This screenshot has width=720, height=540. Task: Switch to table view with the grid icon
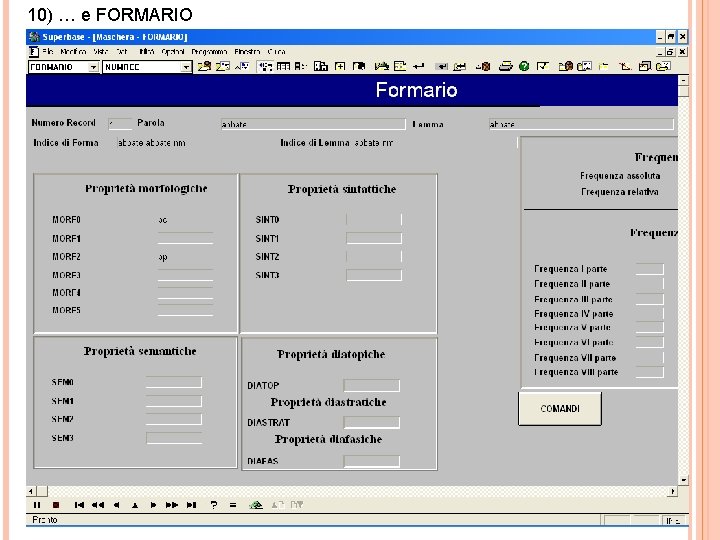(x=283, y=67)
